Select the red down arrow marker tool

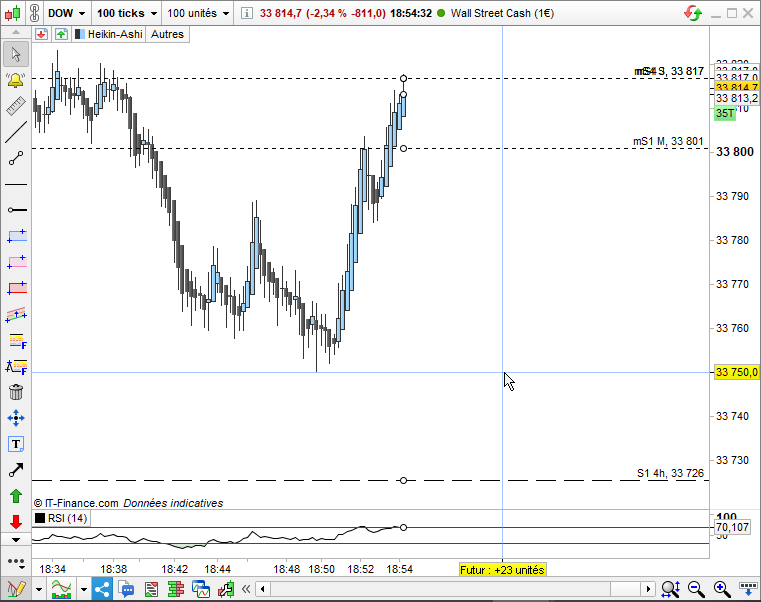16,522
